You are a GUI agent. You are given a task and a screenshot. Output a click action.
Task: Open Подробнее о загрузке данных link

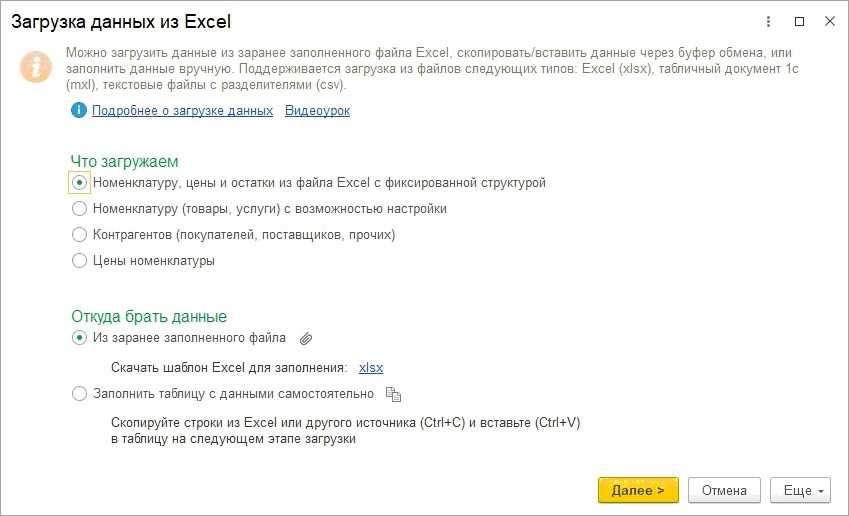182,111
